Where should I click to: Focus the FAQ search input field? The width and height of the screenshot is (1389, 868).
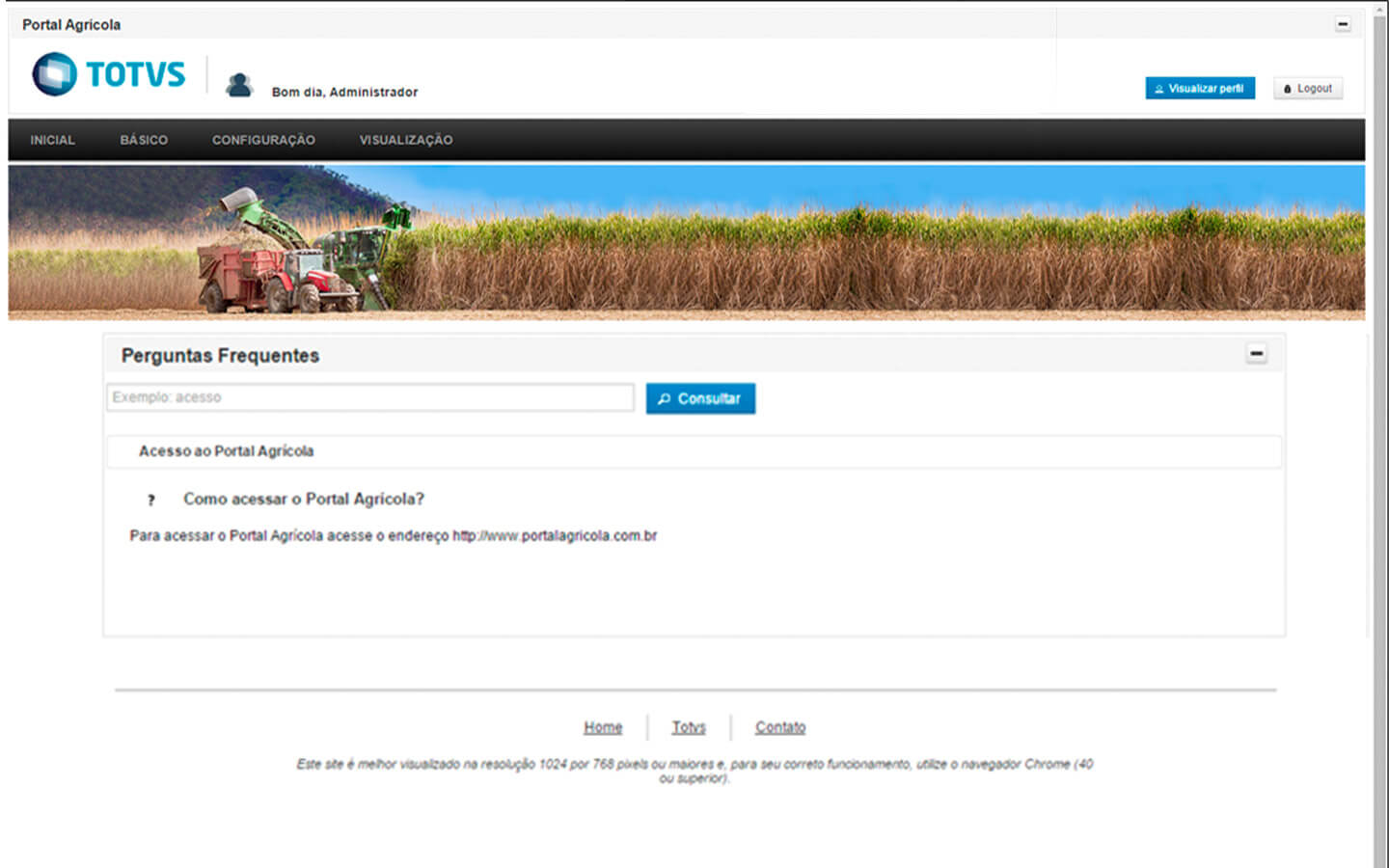[369, 397]
